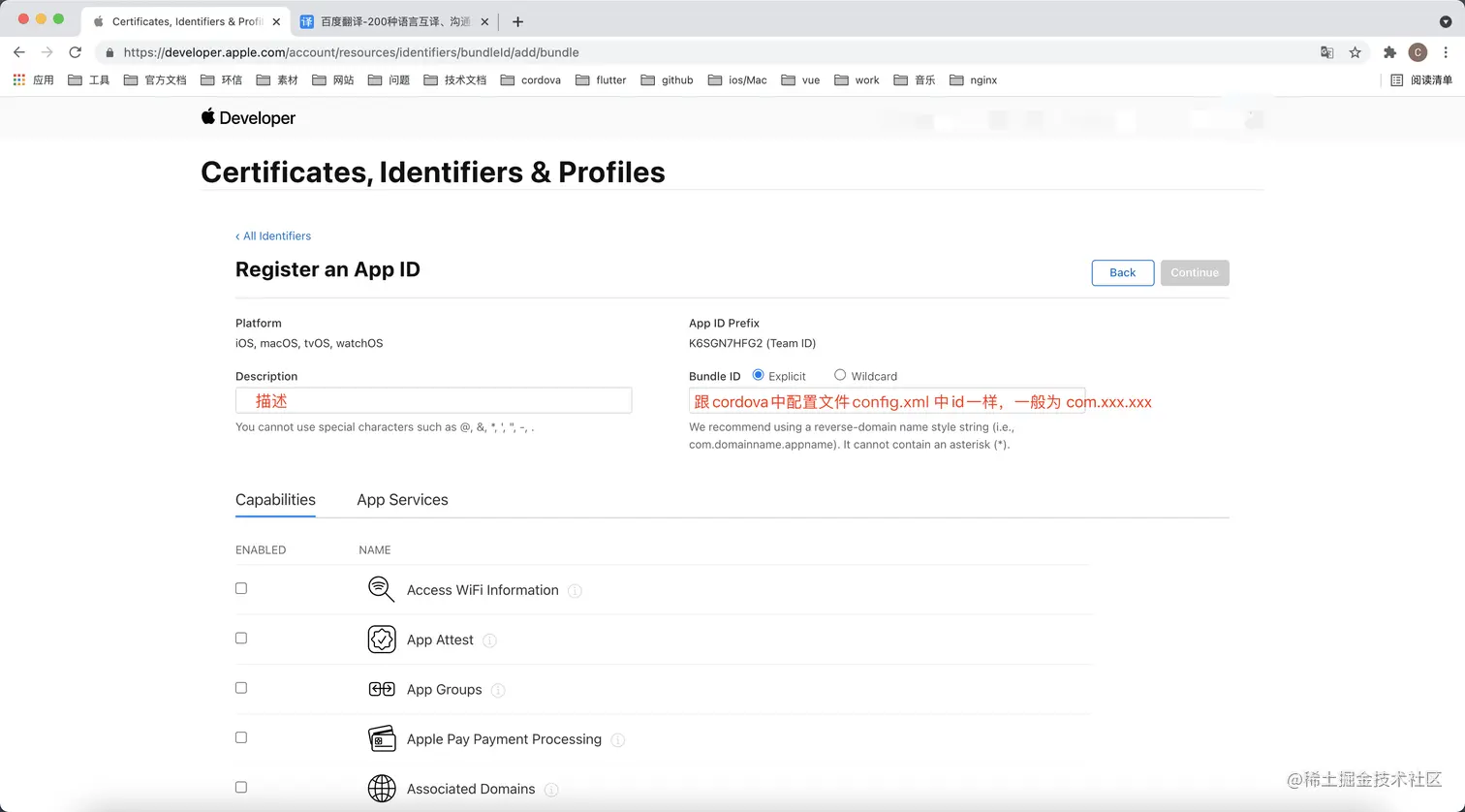Click the Apple Developer logo
1465x812 pixels.
point(248,118)
